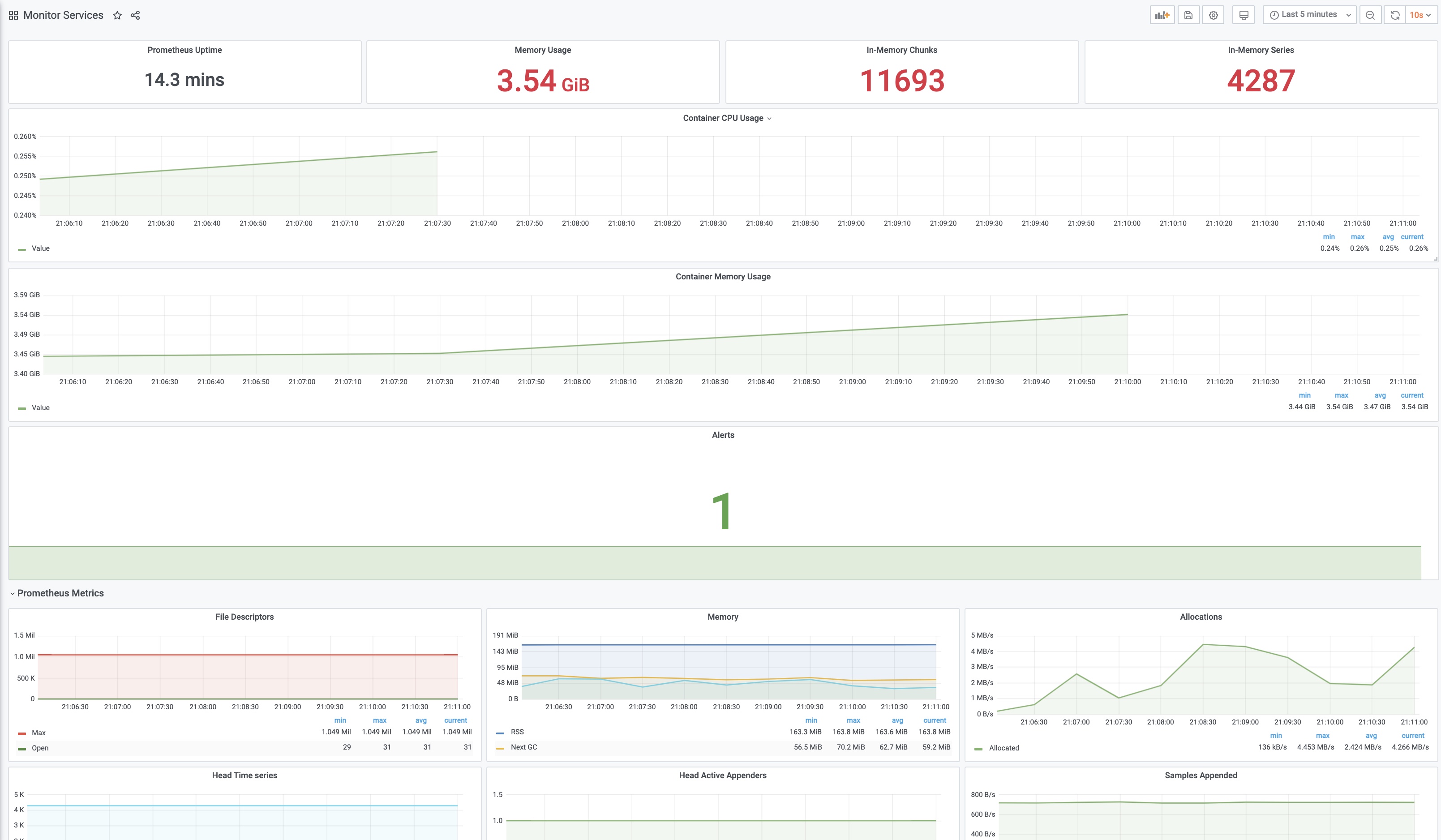Viewport: 1441px width, 840px height.
Task: Open Allocations panel title menu
Action: 1201,617
